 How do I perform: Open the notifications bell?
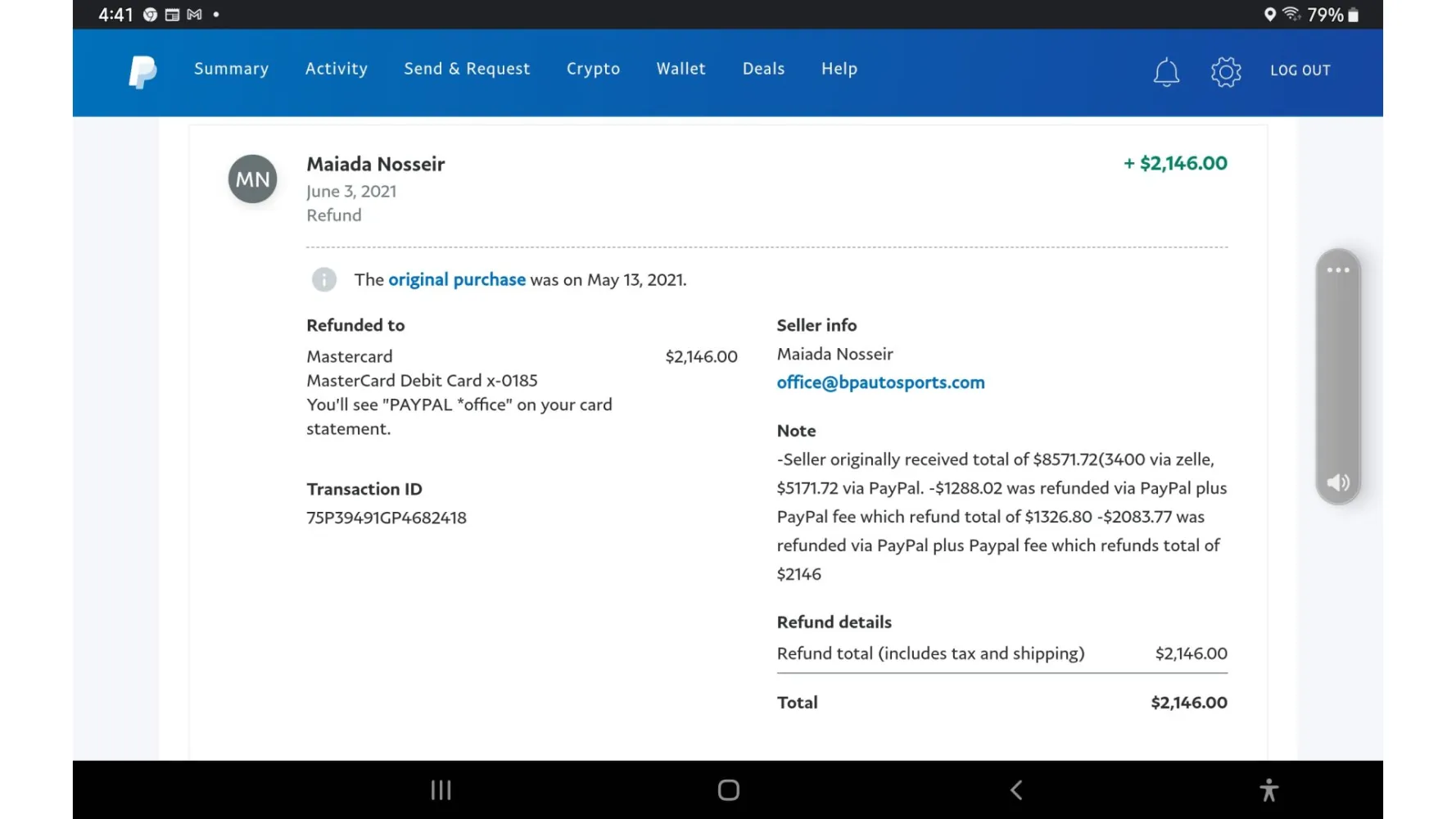[1166, 72]
